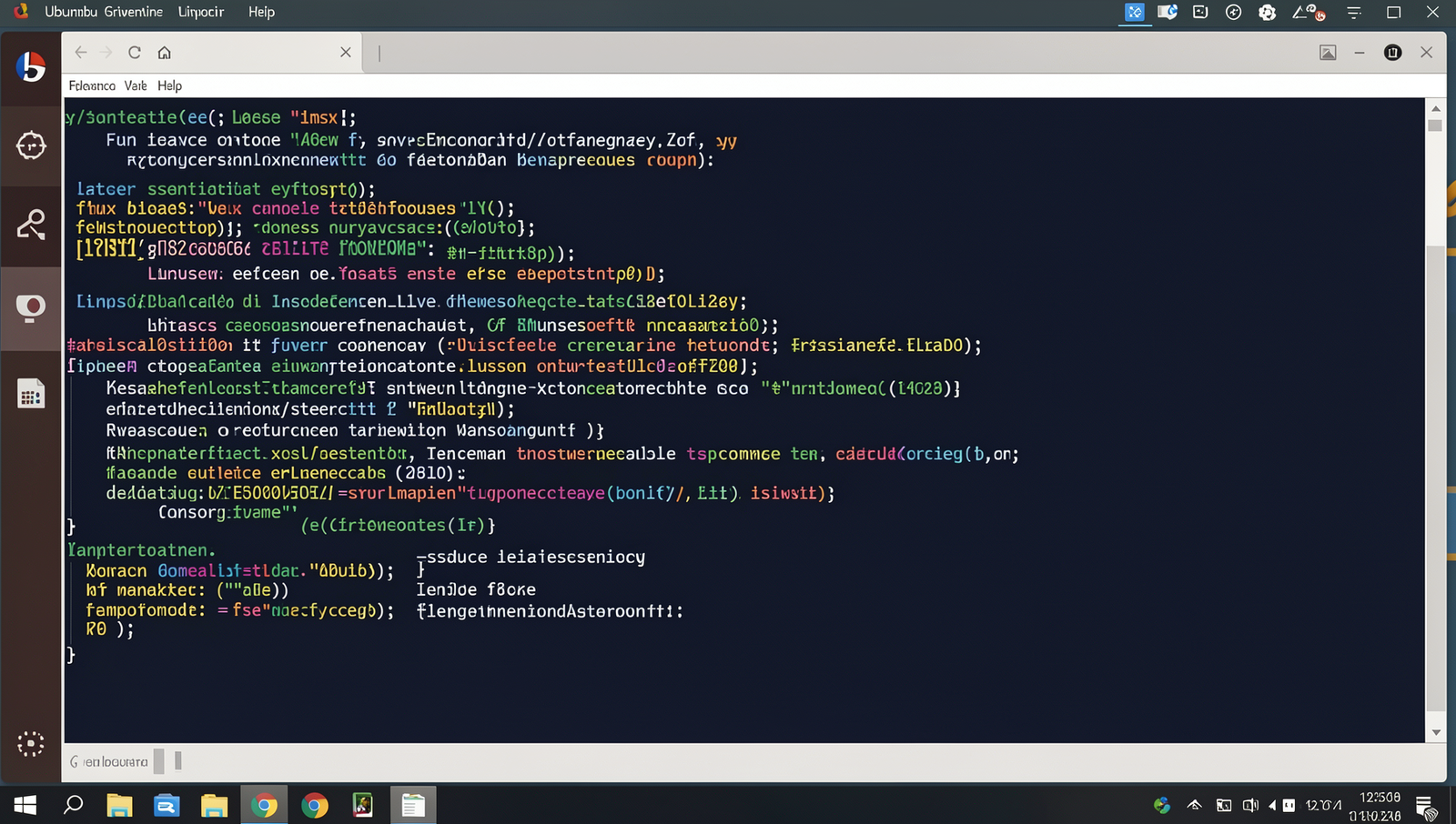
Task: Click the text '=ssduce ieiaieseseniocy'
Action: (x=531, y=557)
